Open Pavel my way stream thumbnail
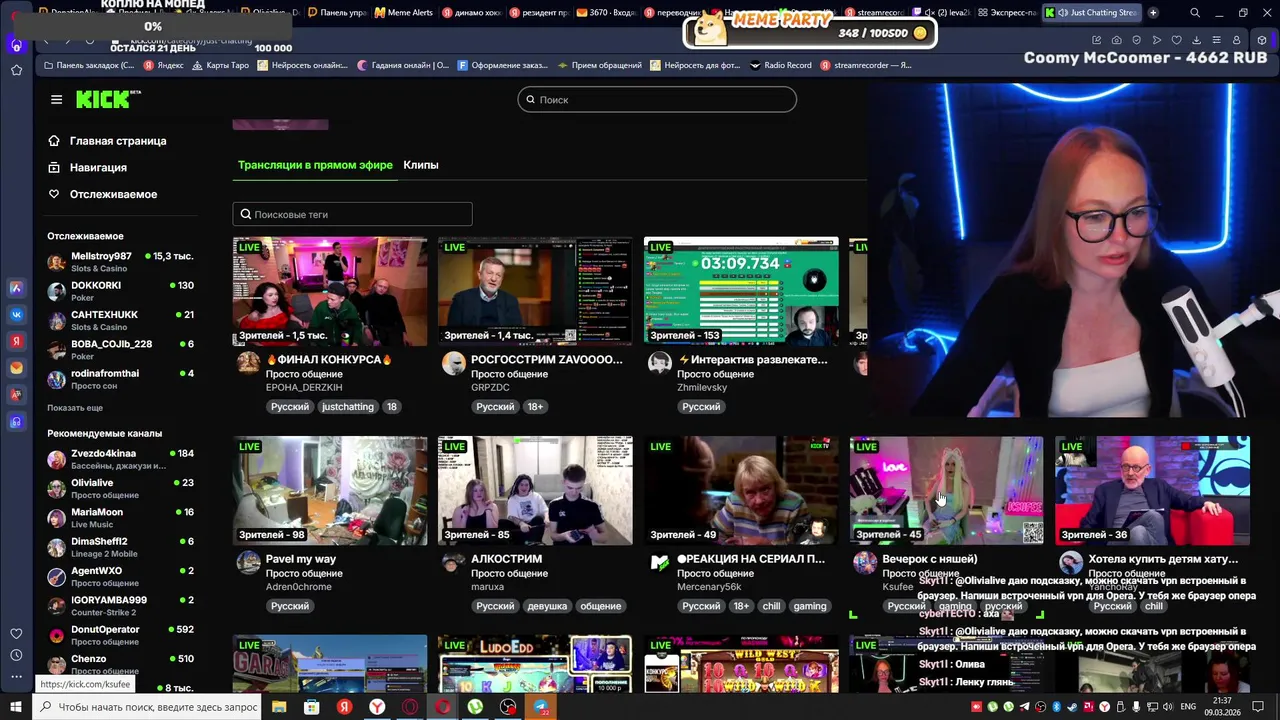This screenshot has height=720, width=1280. [x=330, y=490]
